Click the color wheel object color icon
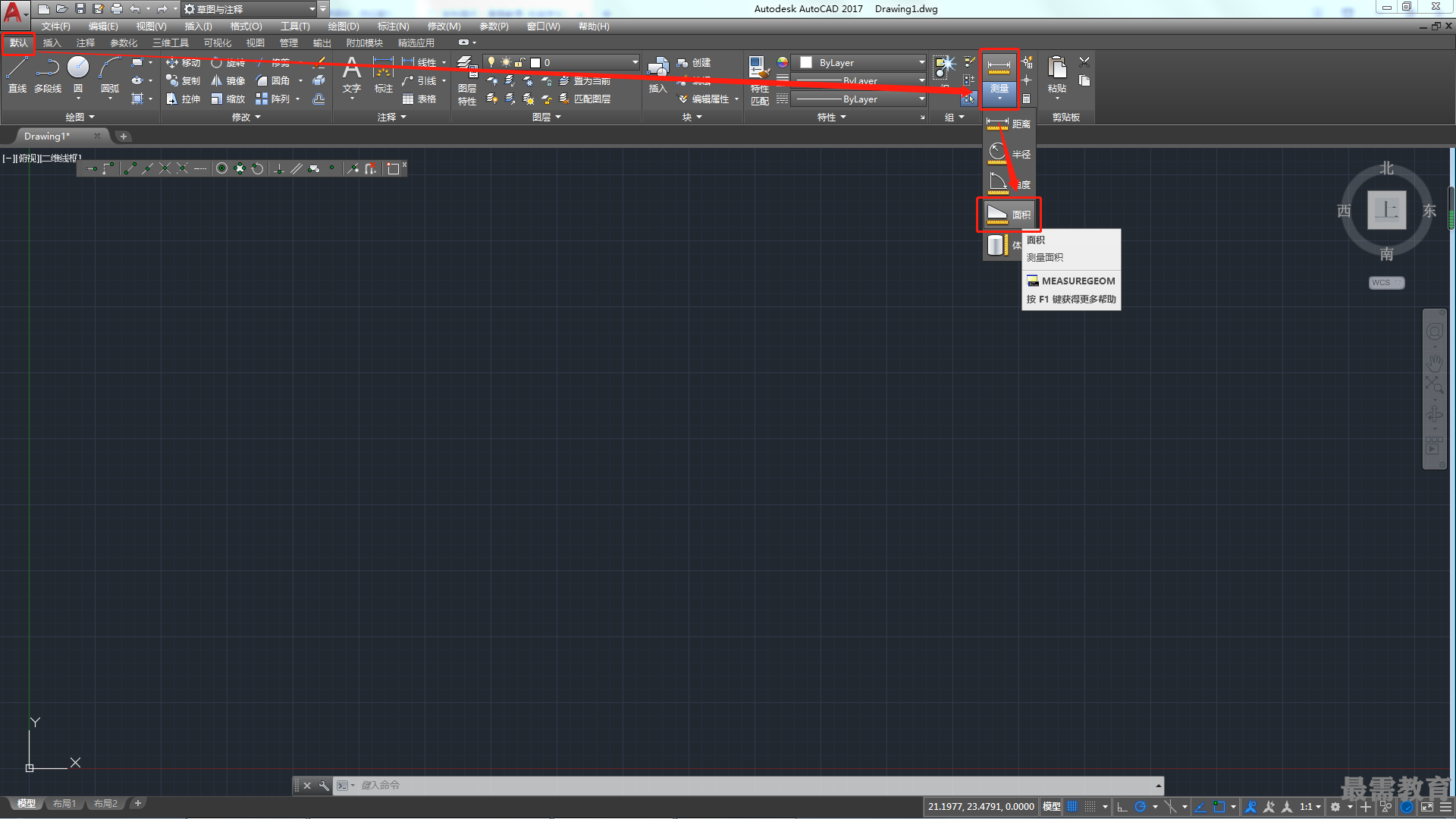The width and height of the screenshot is (1456, 819). (783, 63)
